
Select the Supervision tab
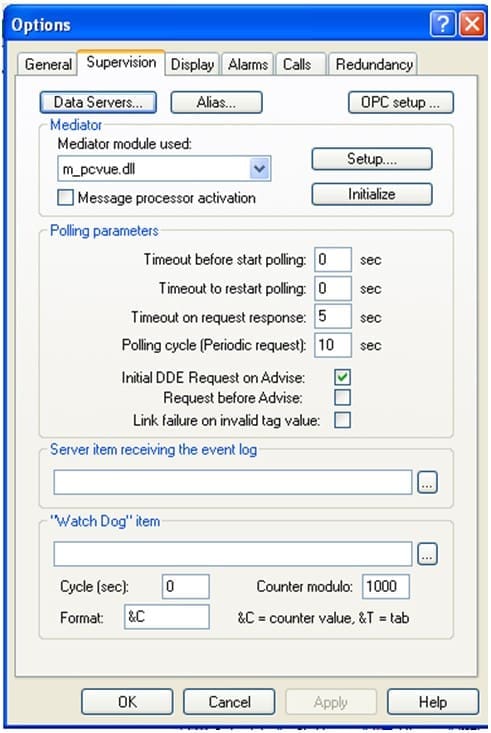[x=121, y=62]
